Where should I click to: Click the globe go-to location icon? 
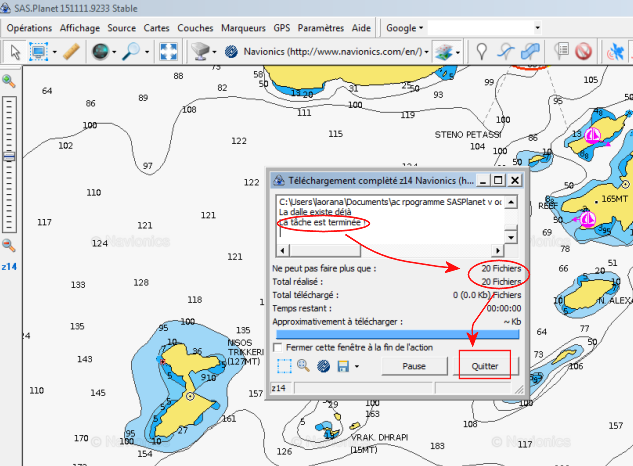pos(101,52)
